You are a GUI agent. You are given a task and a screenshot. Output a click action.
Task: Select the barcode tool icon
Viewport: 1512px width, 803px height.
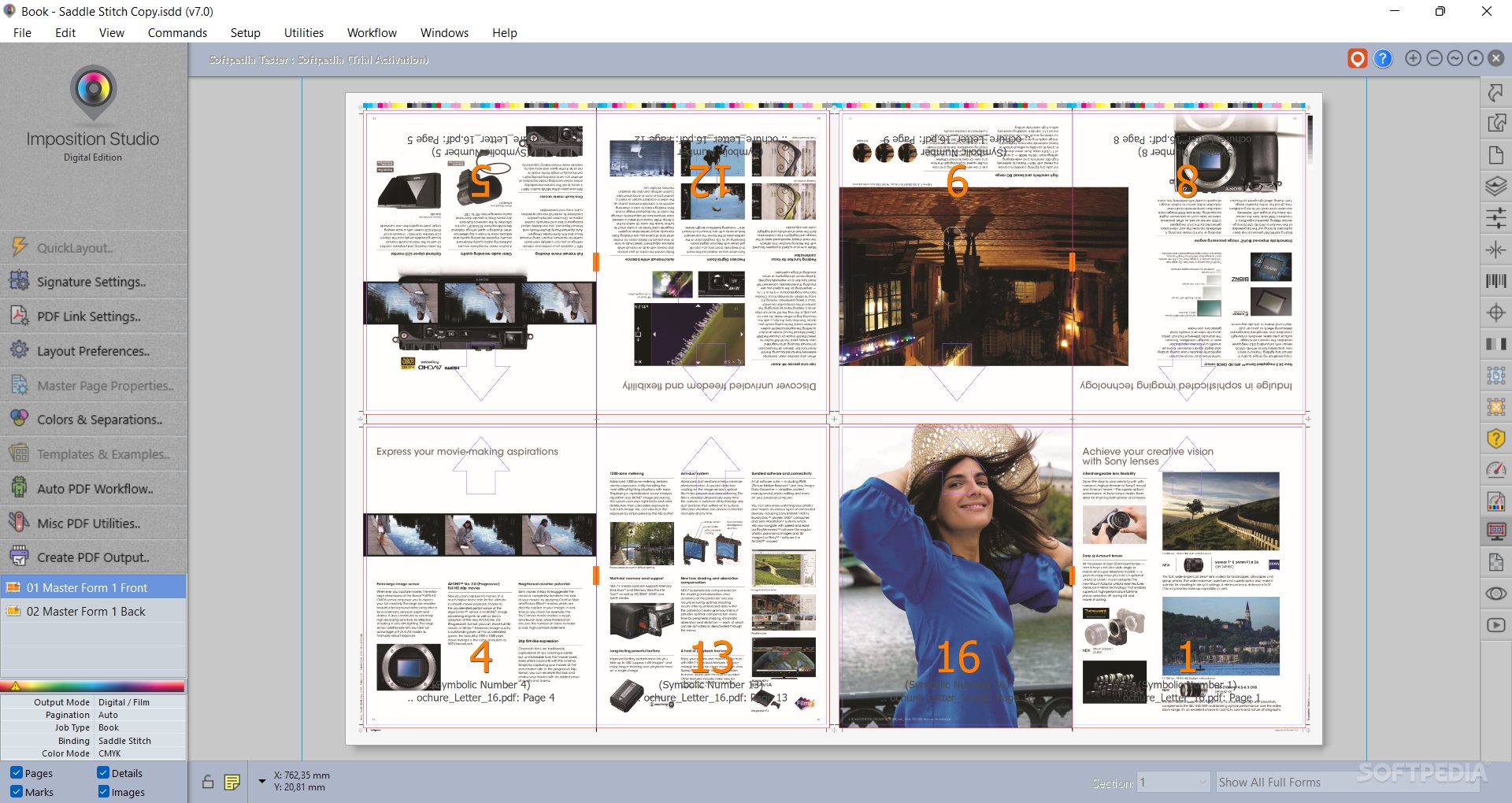(x=1495, y=281)
